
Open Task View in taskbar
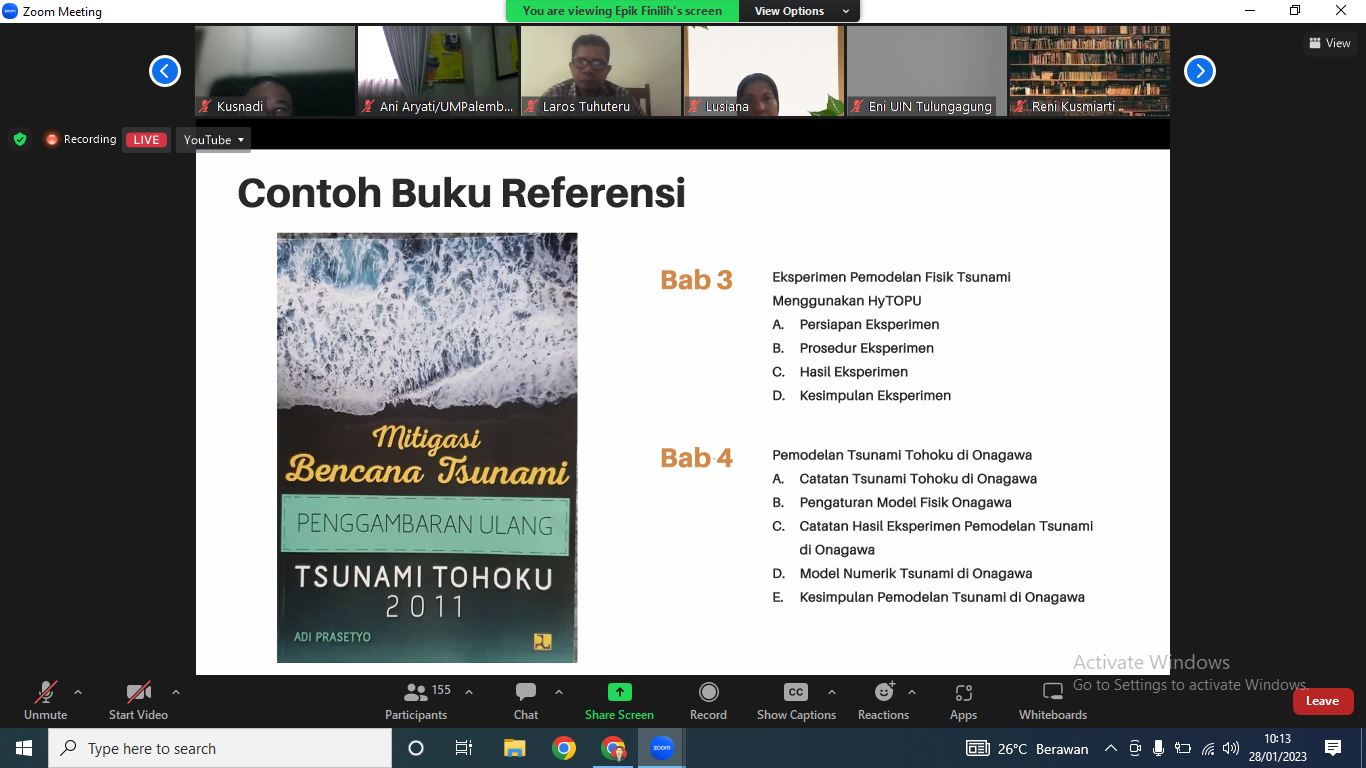(464, 748)
